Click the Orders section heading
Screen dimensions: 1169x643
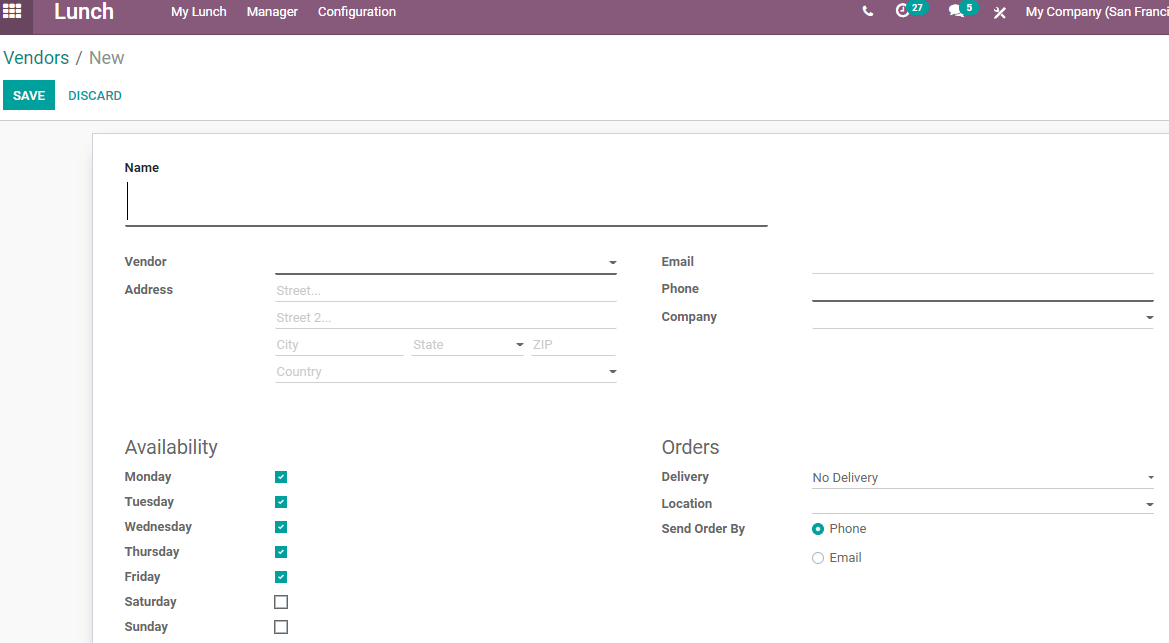point(690,447)
